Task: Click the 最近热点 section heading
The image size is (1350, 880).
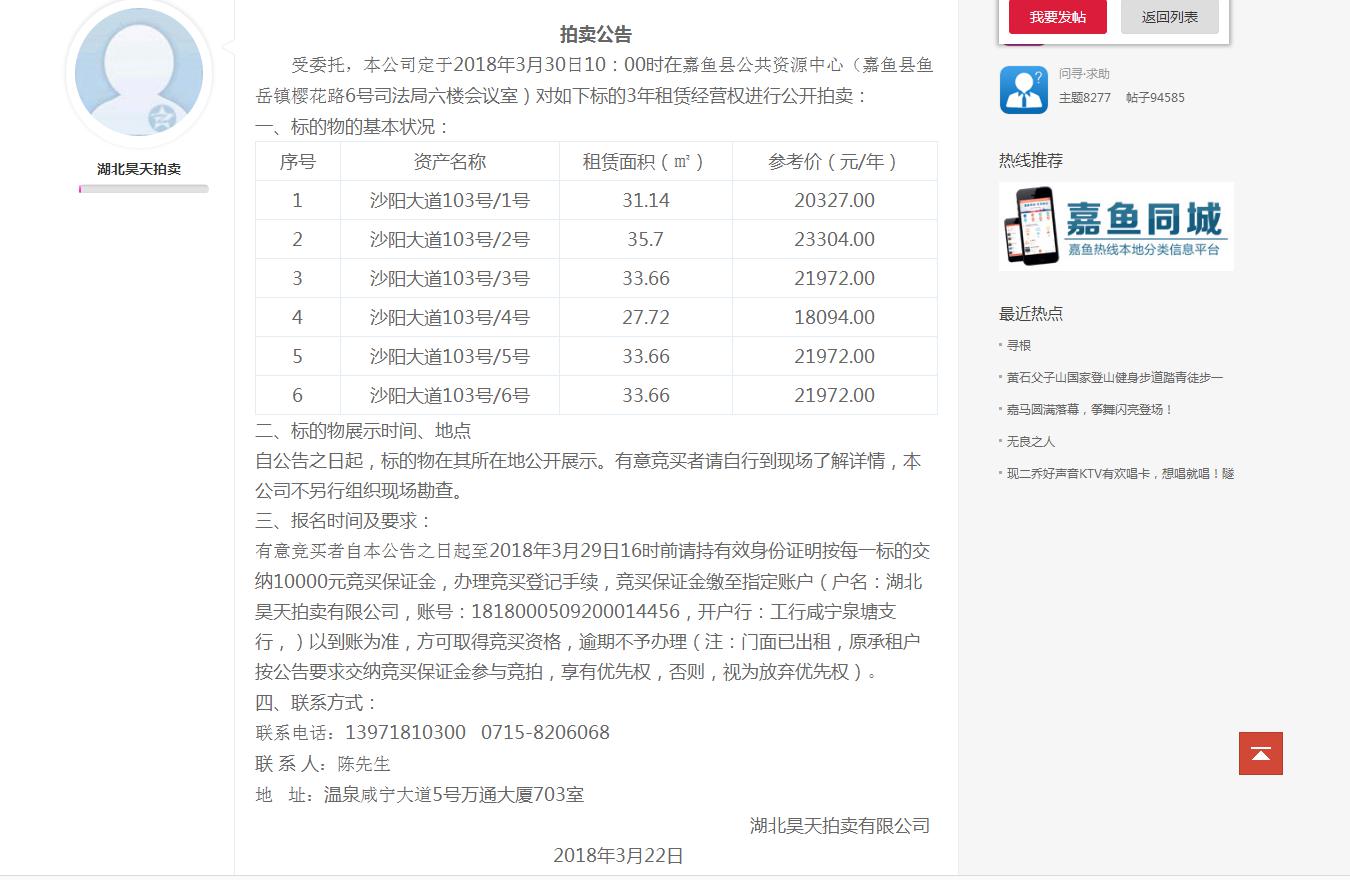Action: 1029,313
